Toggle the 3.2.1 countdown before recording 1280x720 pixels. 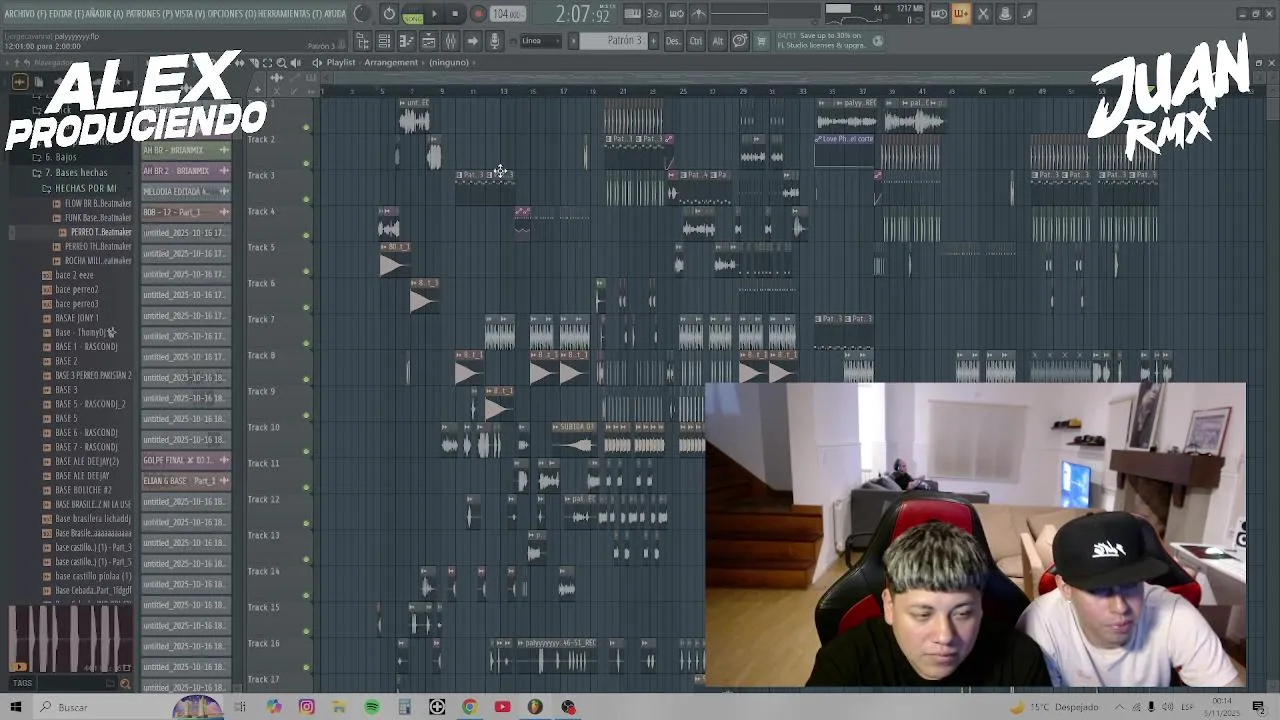tap(654, 14)
